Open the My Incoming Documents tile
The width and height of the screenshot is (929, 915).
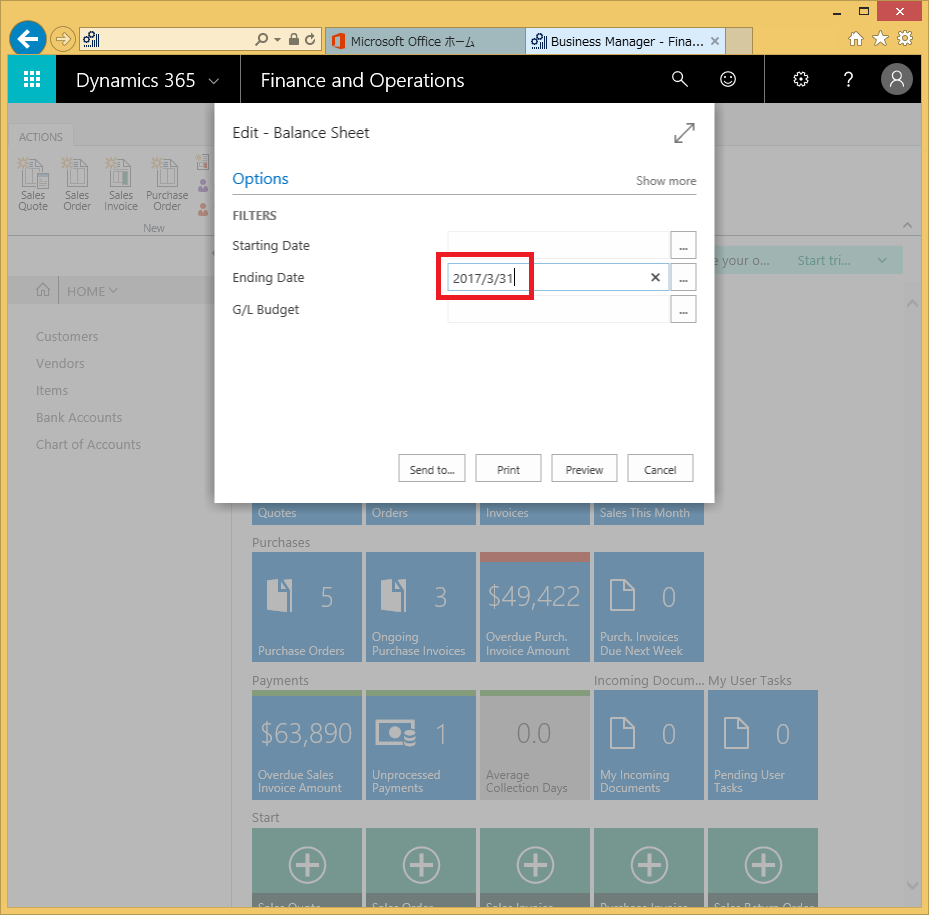point(649,745)
